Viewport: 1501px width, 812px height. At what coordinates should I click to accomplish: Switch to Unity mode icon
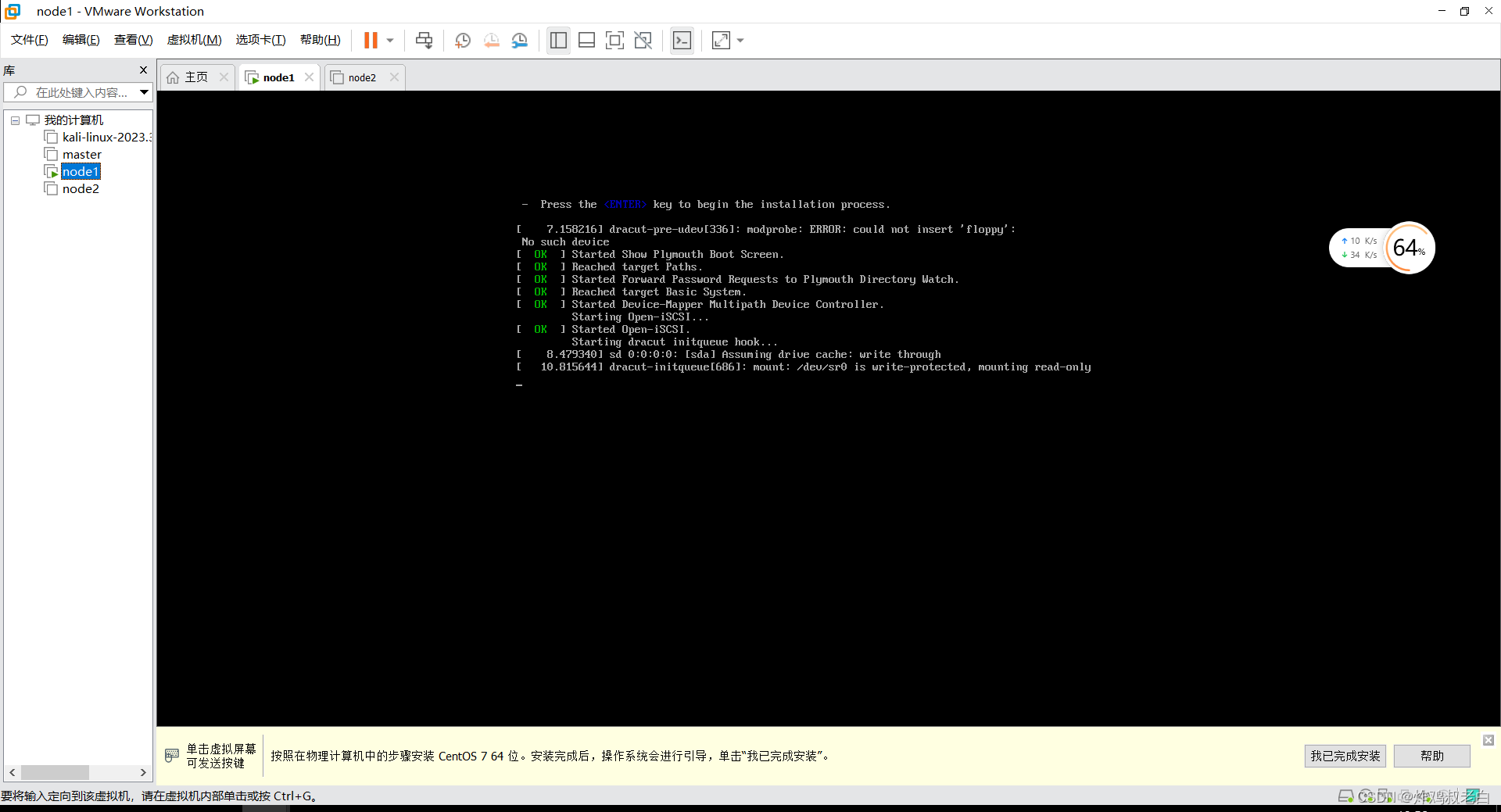click(643, 40)
